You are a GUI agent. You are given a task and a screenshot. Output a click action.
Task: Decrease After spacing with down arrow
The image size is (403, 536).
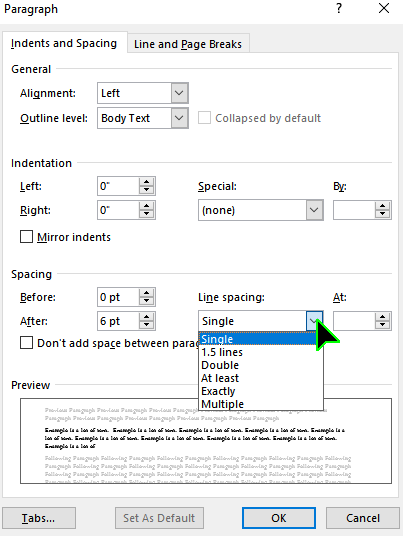coord(146,325)
